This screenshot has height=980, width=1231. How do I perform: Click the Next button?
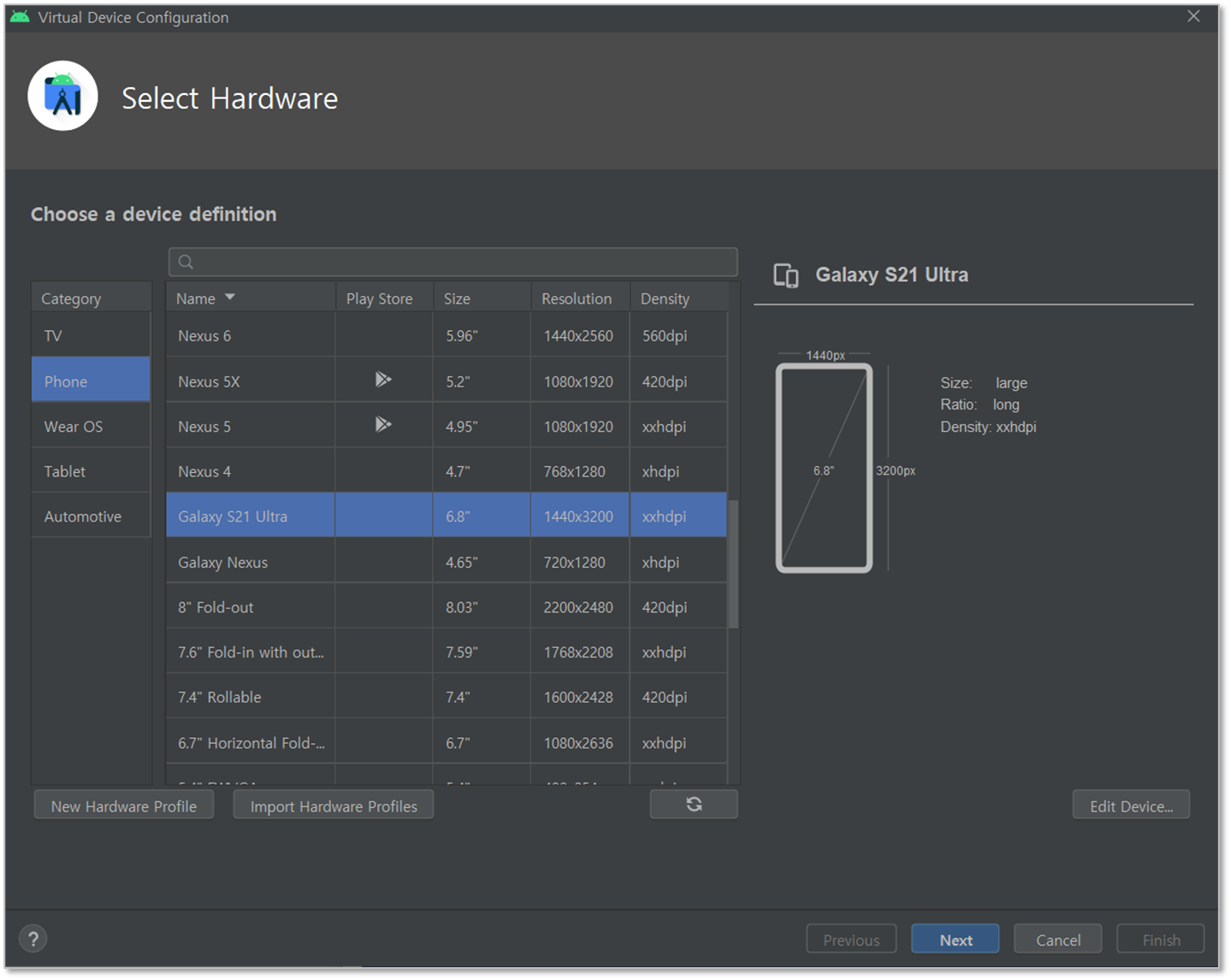pyautogui.click(x=955, y=939)
